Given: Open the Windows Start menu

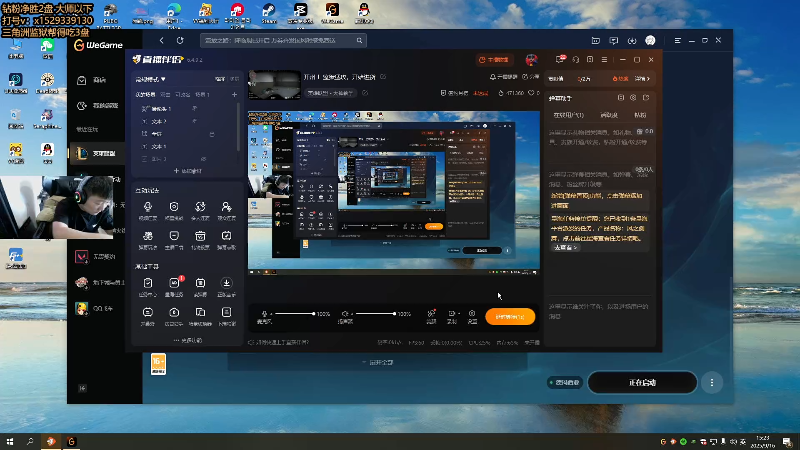Looking at the screenshot, I should 10,442.
